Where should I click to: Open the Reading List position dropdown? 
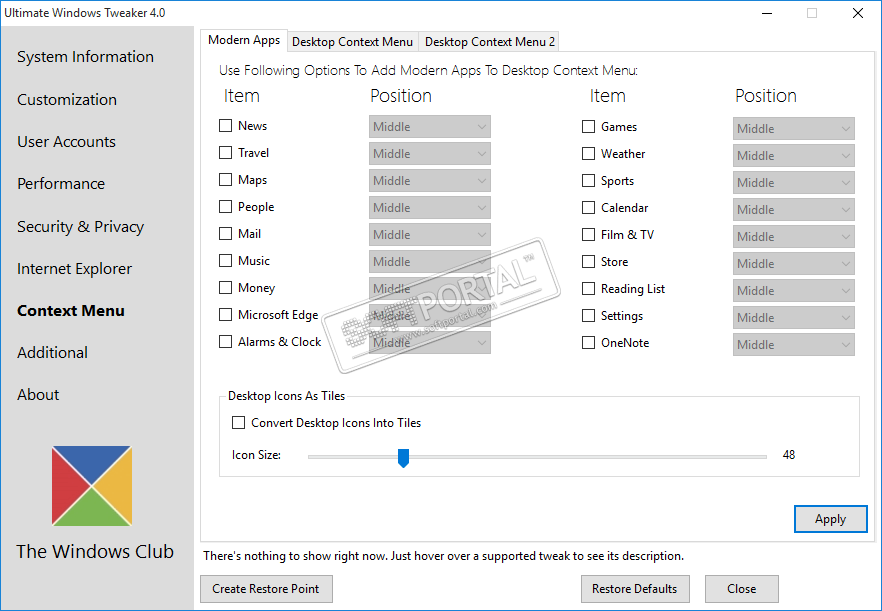794,290
